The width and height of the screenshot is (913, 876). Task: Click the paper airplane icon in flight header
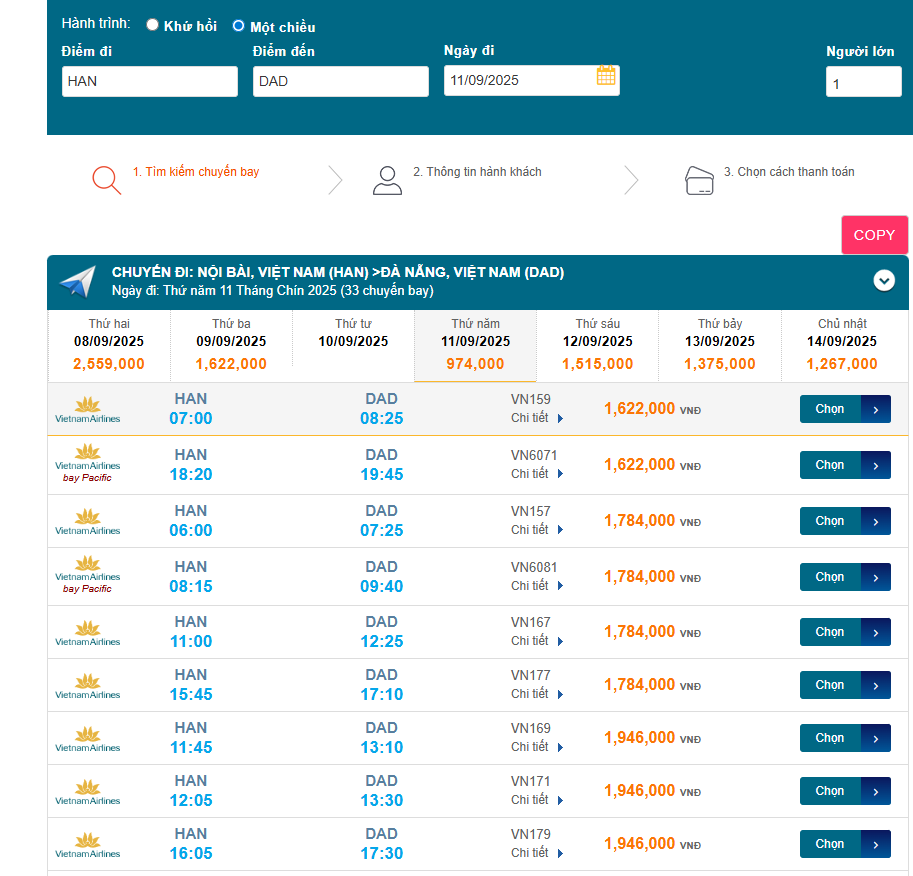pos(78,282)
